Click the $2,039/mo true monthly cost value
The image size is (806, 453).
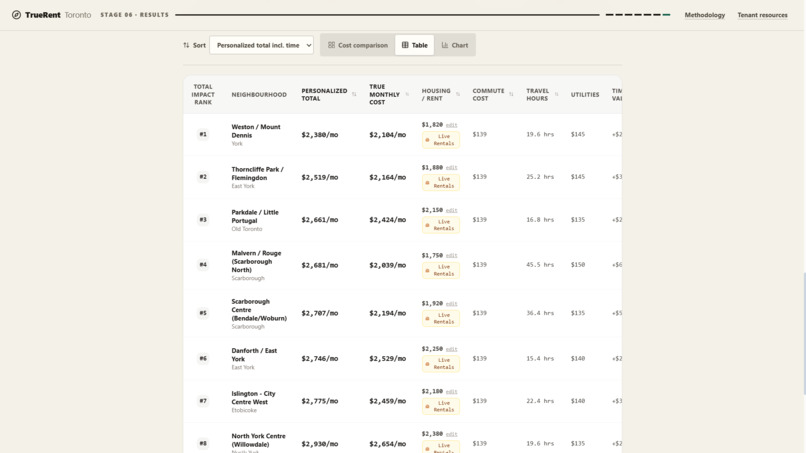coord(388,265)
